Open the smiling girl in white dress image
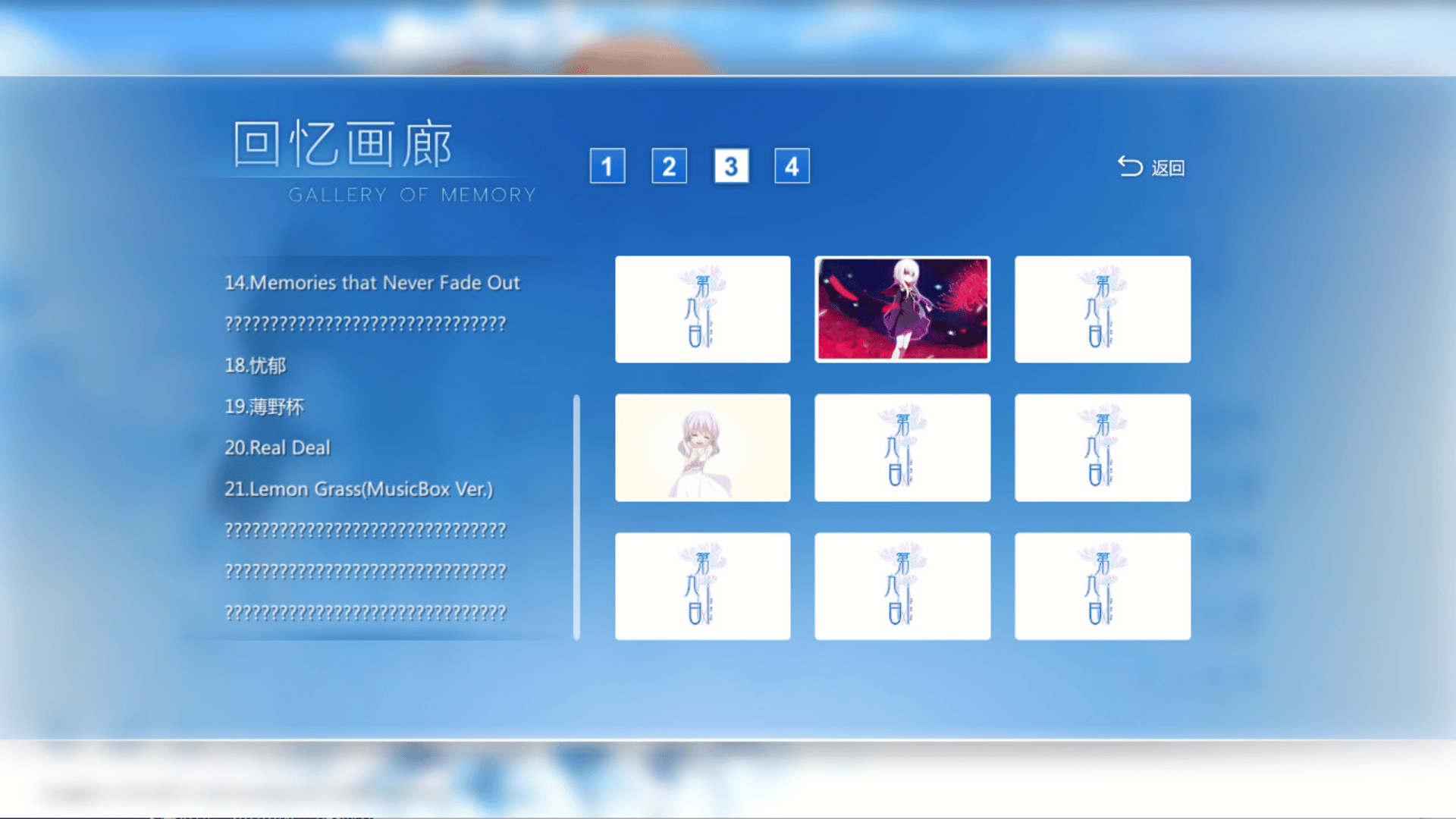The image size is (1456, 819). click(x=702, y=447)
